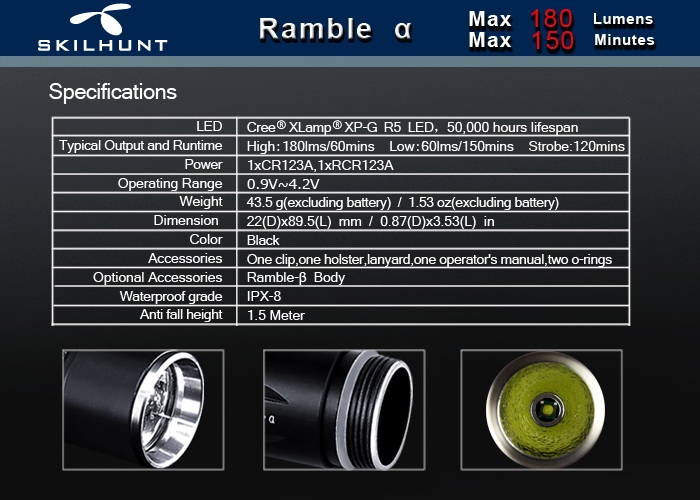Click the '1.53 oz(excluding battery)' value
This screenshot has width=700, height=500.
(483, 203)
